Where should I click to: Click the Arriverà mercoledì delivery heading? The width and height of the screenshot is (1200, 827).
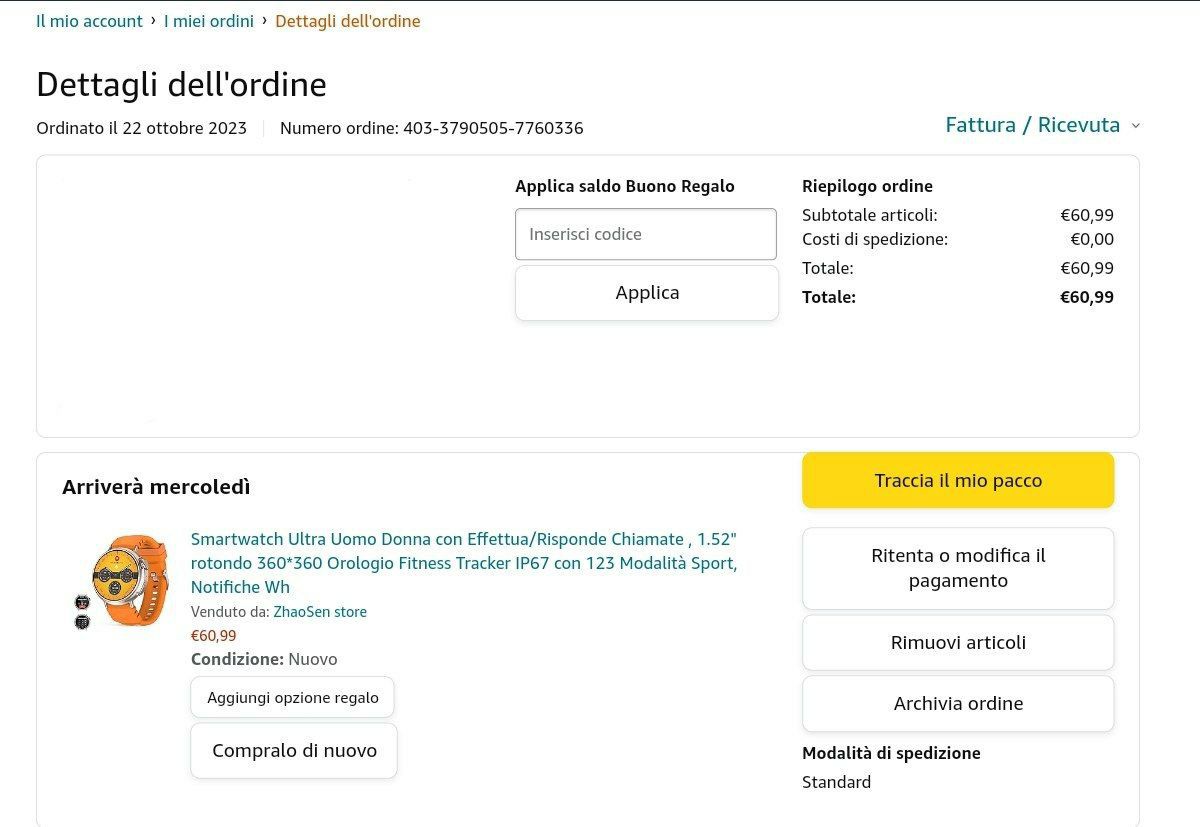pyautogui.click(x=156, y=487)
